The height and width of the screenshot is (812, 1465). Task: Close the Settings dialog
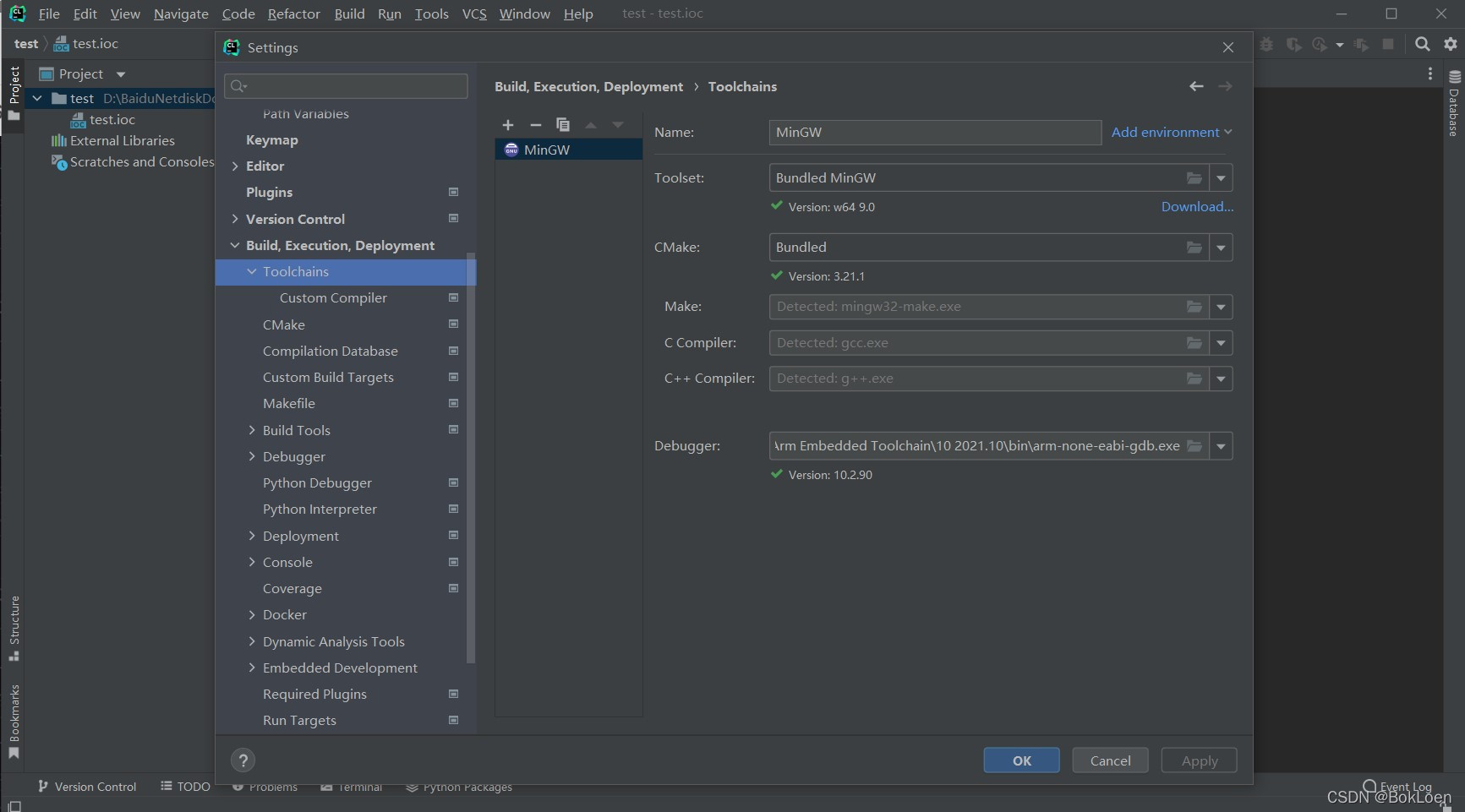coord(1228,47)
